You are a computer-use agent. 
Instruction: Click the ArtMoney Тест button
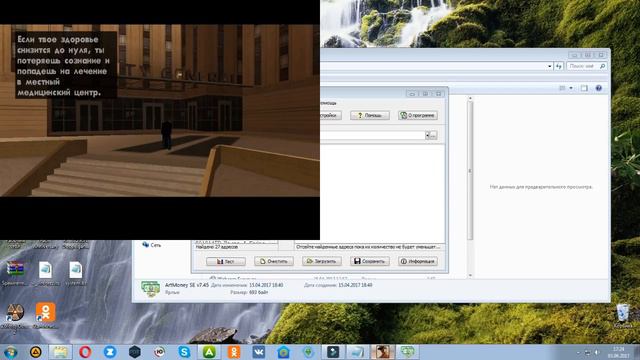pos(226,261)
